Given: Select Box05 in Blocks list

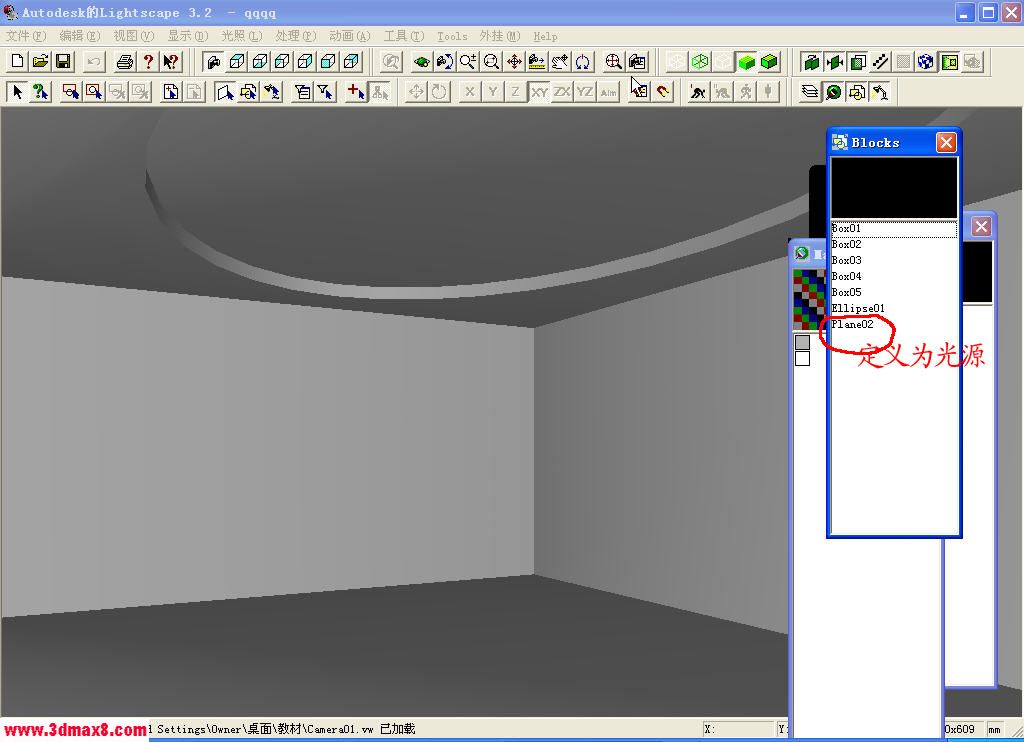Looking at the screenshot, I should point(894,292).
